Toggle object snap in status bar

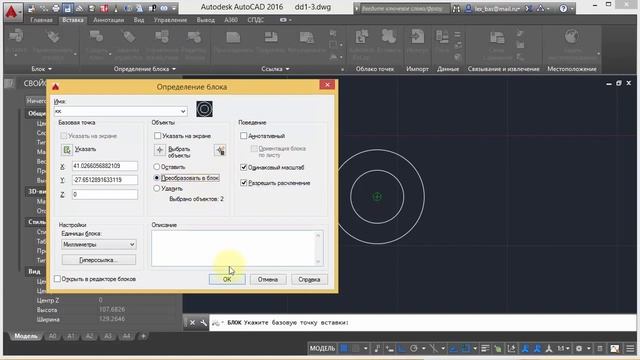(x=465, y=348)
